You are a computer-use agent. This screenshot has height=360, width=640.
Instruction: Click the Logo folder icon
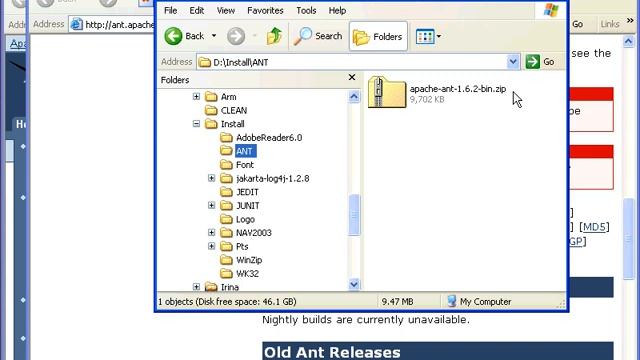point(226,219)
